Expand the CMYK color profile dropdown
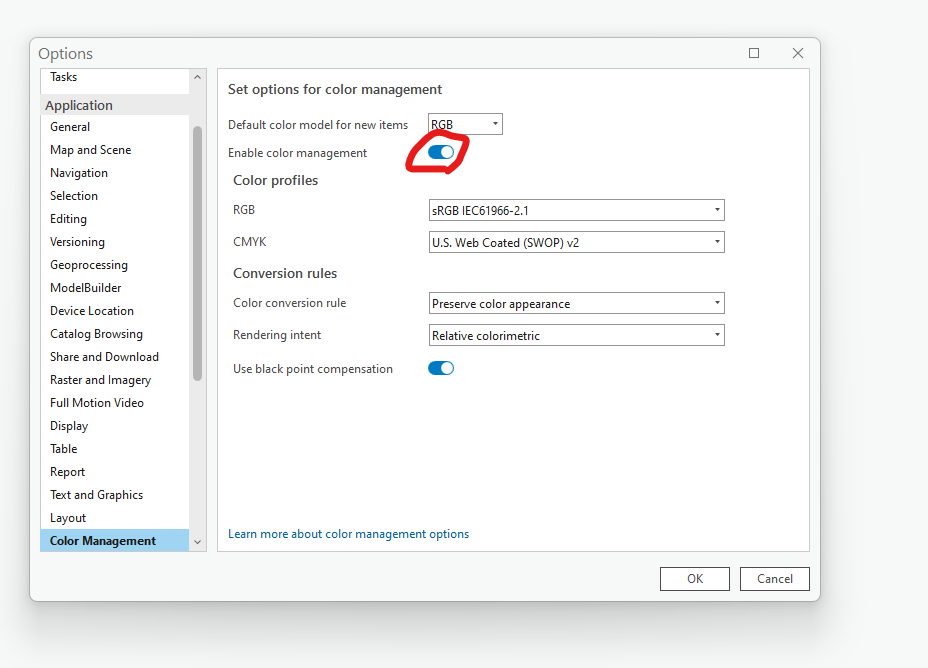 [576, 242]
